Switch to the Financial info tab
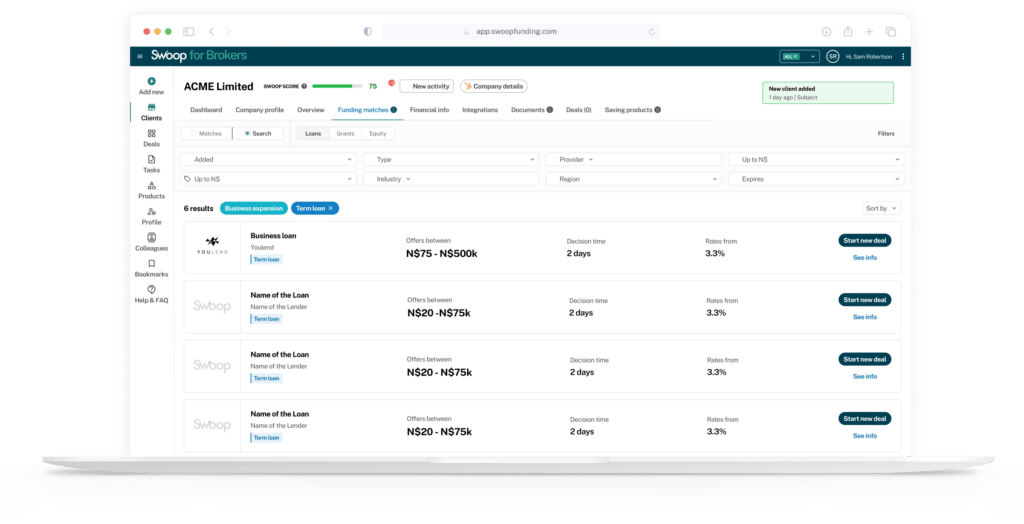Image resolution: width=1024 pixels, height=524 pixels. 429,110
